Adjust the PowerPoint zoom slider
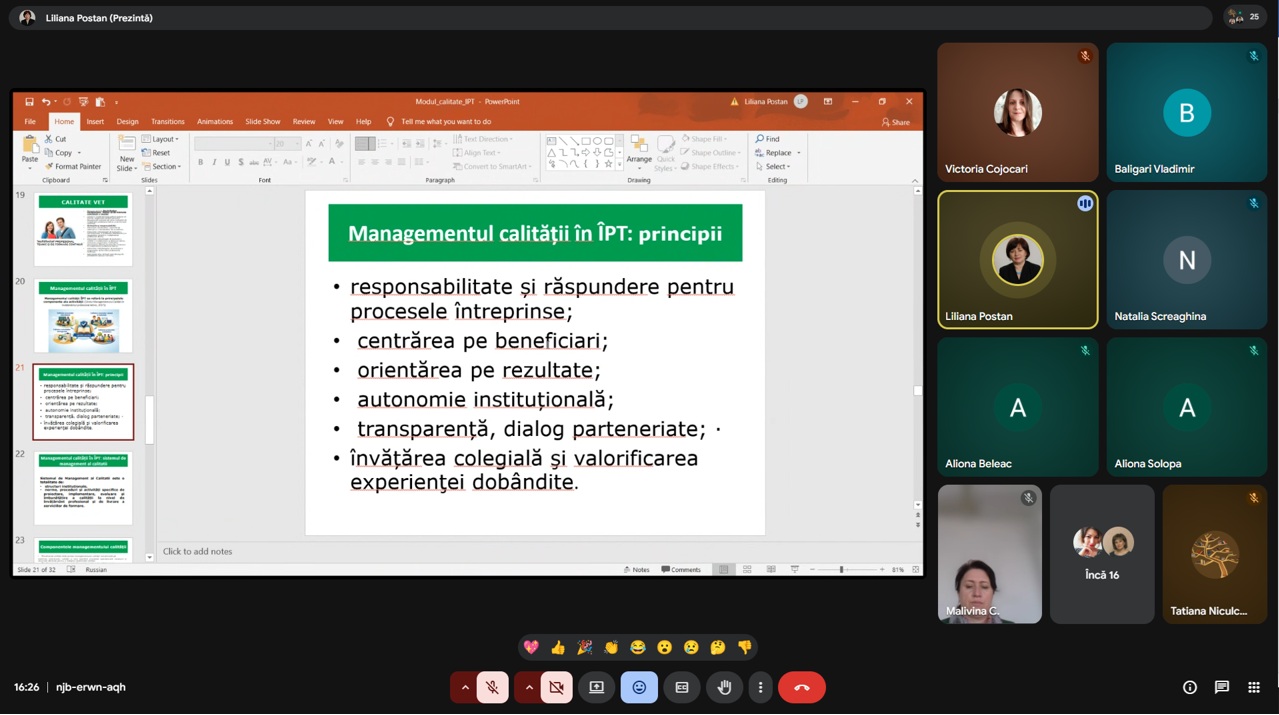Screen dimensions: 1279x715 pos(841,570)
